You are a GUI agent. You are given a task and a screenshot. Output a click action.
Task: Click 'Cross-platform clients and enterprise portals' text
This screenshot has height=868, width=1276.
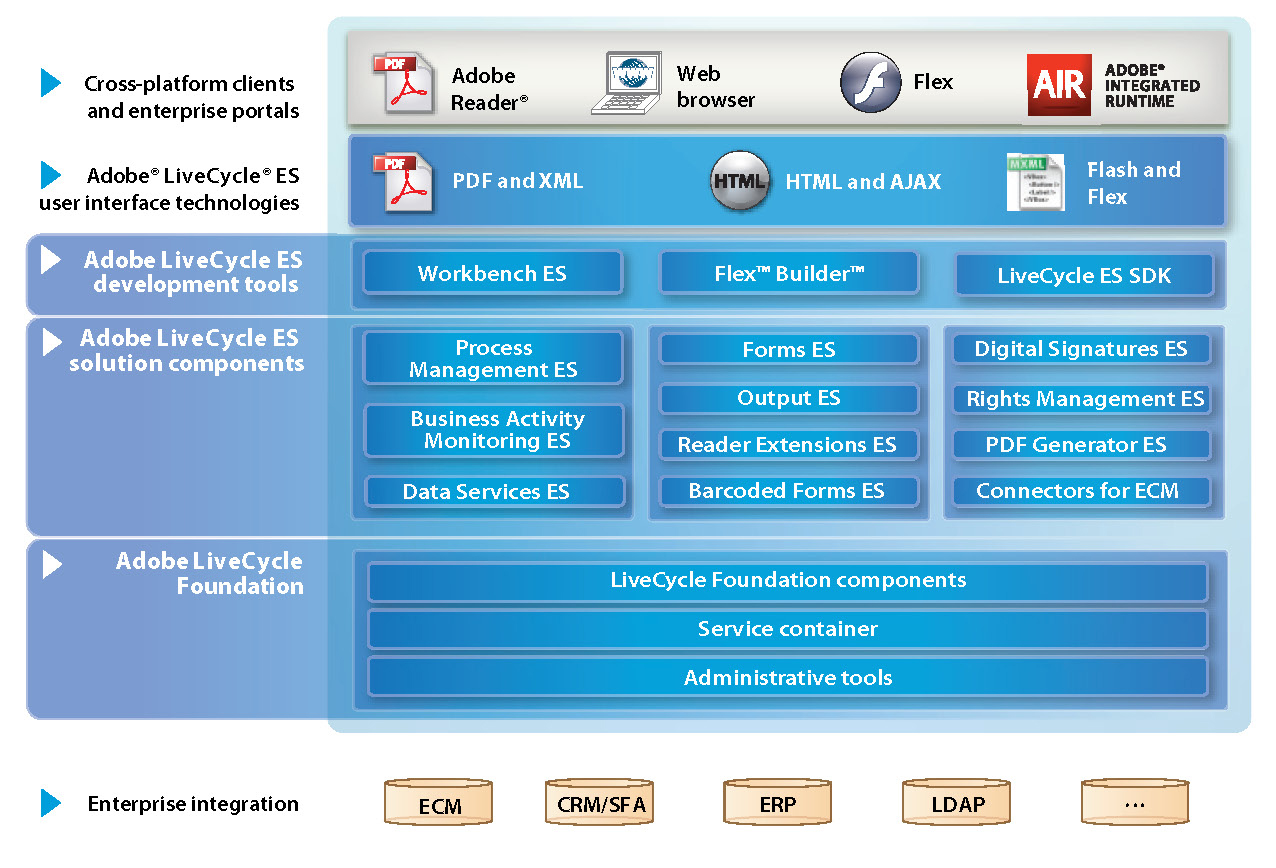191,97
